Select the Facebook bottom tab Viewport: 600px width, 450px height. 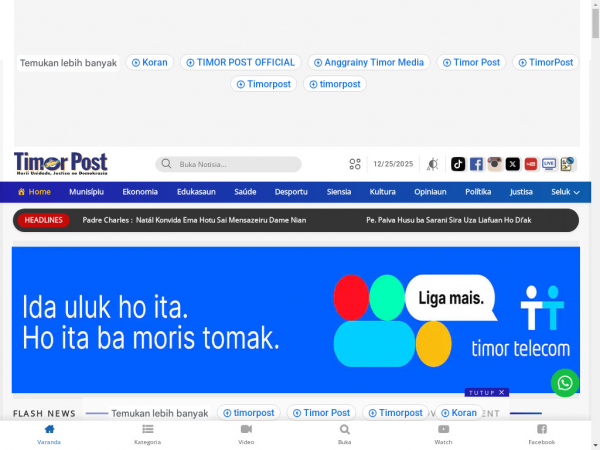point(542,434)
